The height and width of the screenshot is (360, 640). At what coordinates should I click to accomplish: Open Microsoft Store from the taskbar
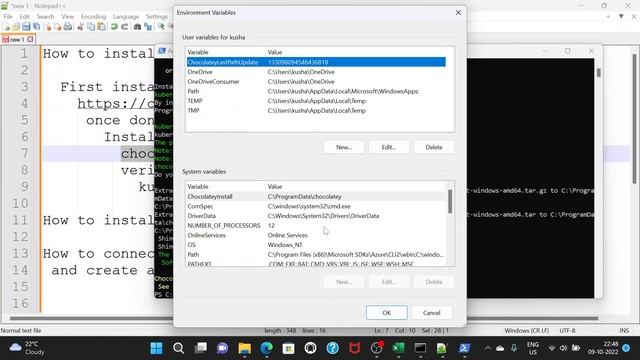289,348
